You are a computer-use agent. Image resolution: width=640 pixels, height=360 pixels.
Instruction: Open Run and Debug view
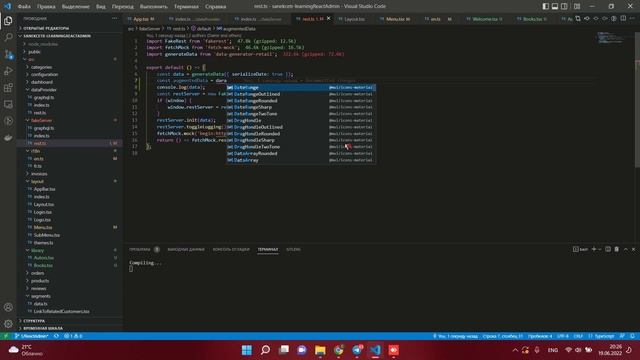(8, 71)
